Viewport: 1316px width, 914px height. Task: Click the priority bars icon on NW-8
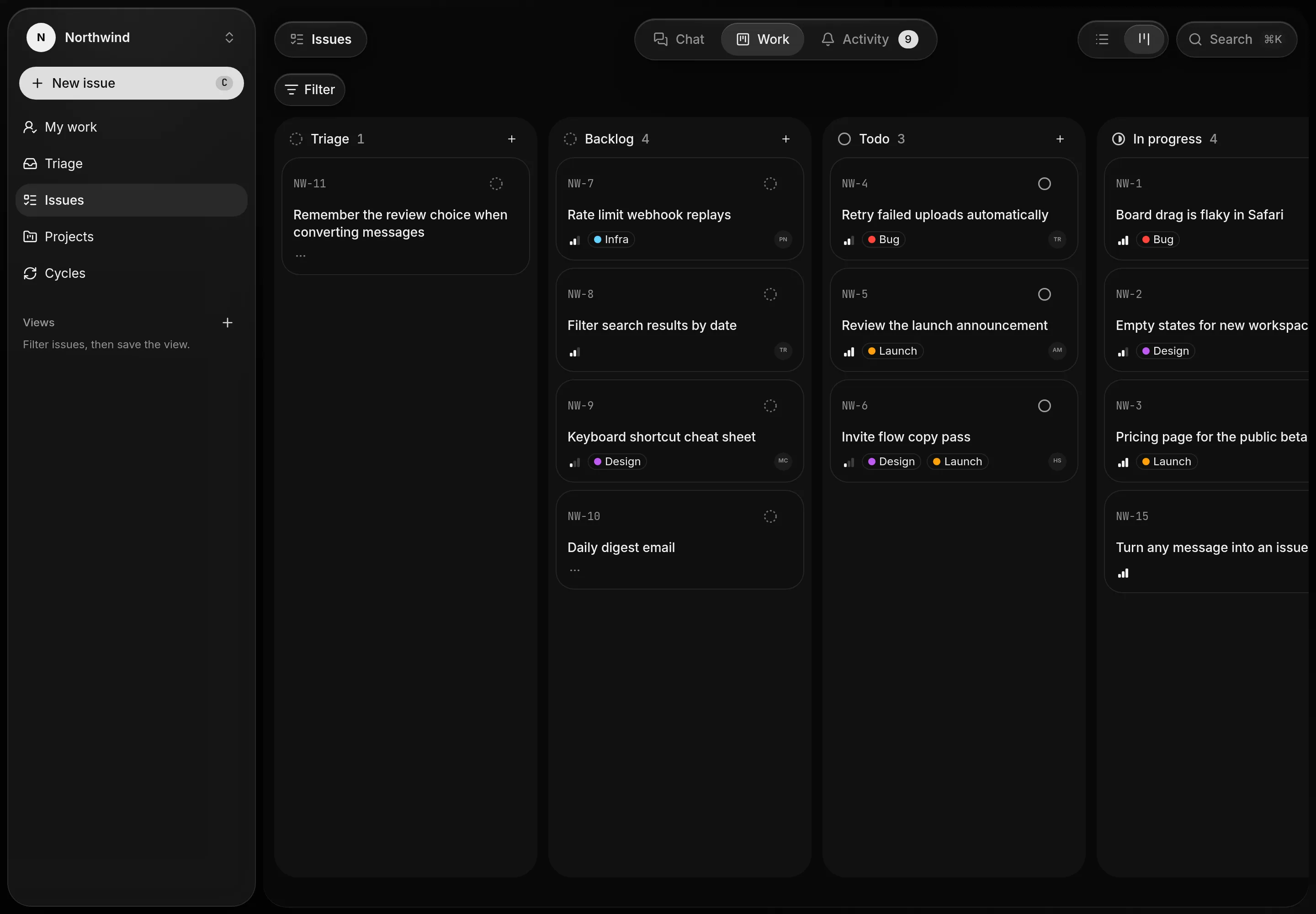(x=574, y=351)
